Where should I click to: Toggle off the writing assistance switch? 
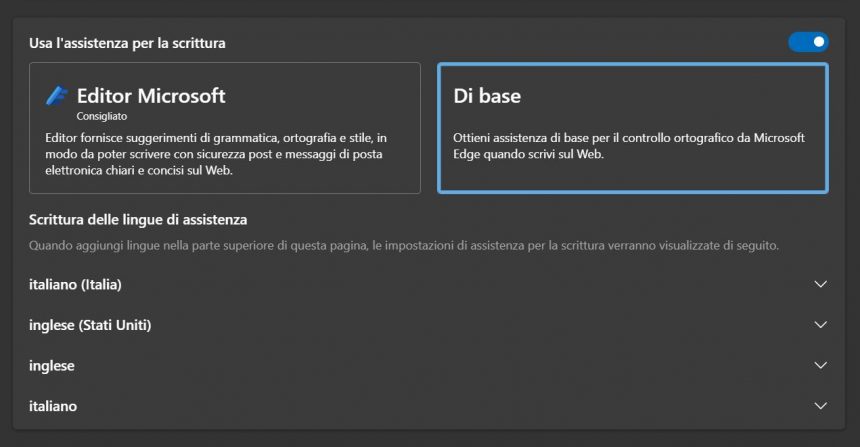pyautogui.click(x=808, y=42)
